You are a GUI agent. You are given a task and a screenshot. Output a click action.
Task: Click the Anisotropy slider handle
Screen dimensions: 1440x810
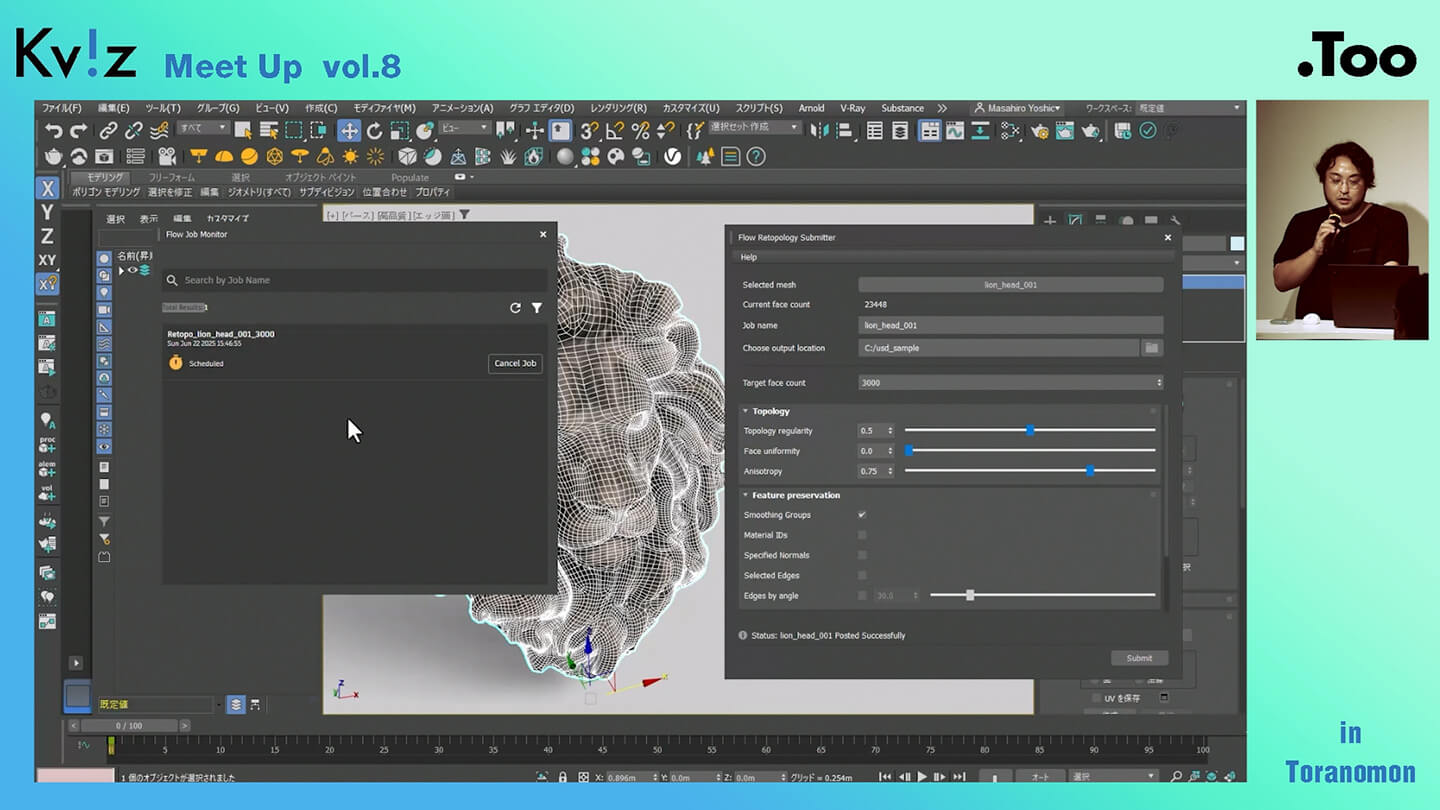tap(1090, 471)
